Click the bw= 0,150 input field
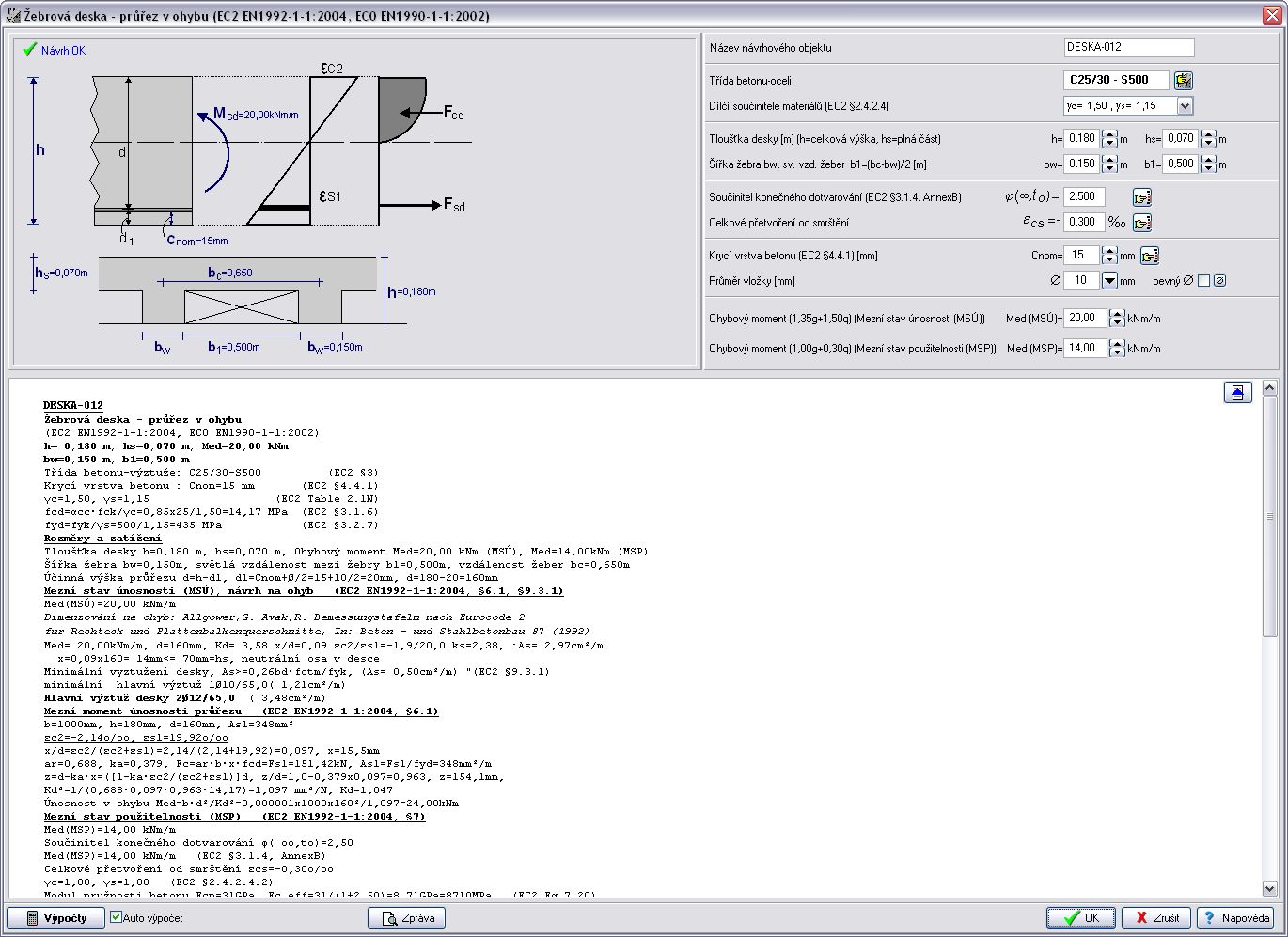 (x=1082, y=164)
